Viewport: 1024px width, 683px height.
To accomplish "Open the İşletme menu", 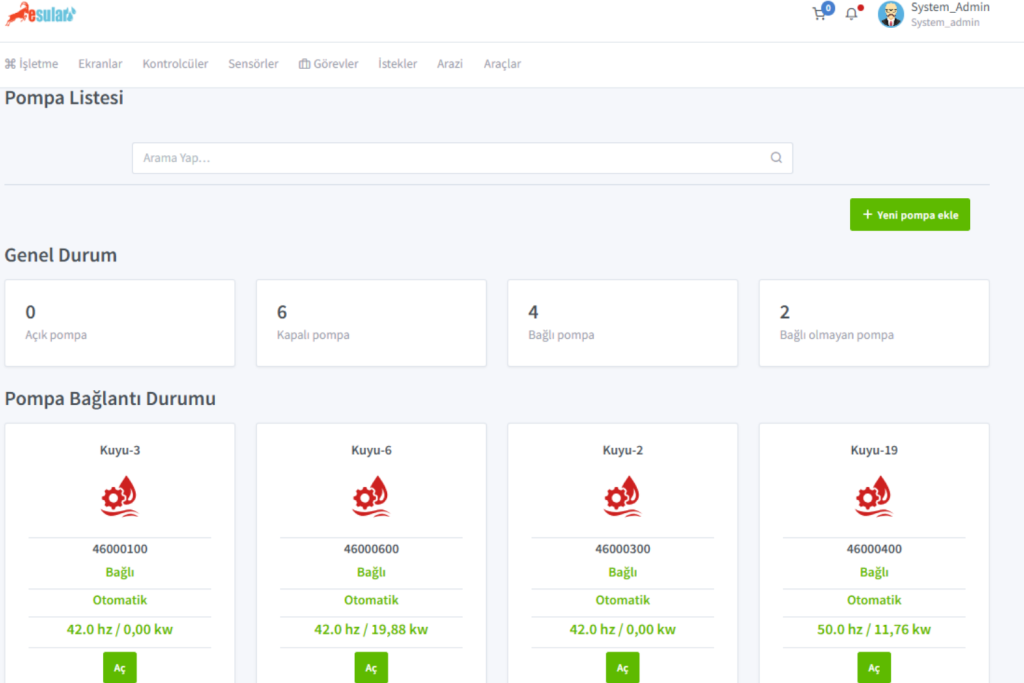I will coord(32,64).
